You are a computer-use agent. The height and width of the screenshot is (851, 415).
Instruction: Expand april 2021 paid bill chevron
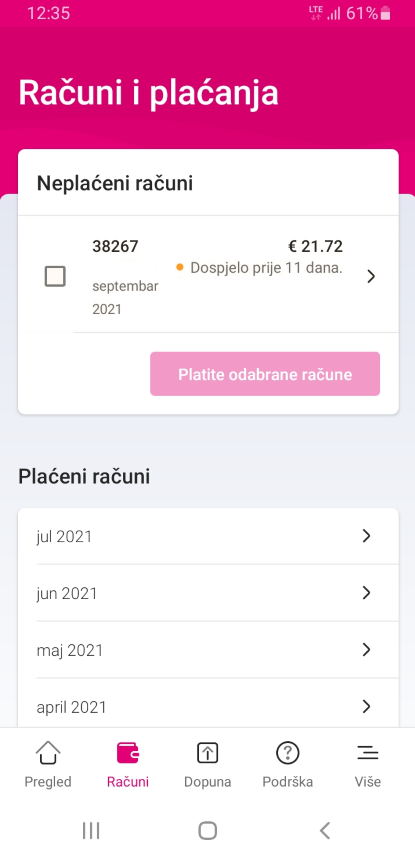click(x=366, y=706)
